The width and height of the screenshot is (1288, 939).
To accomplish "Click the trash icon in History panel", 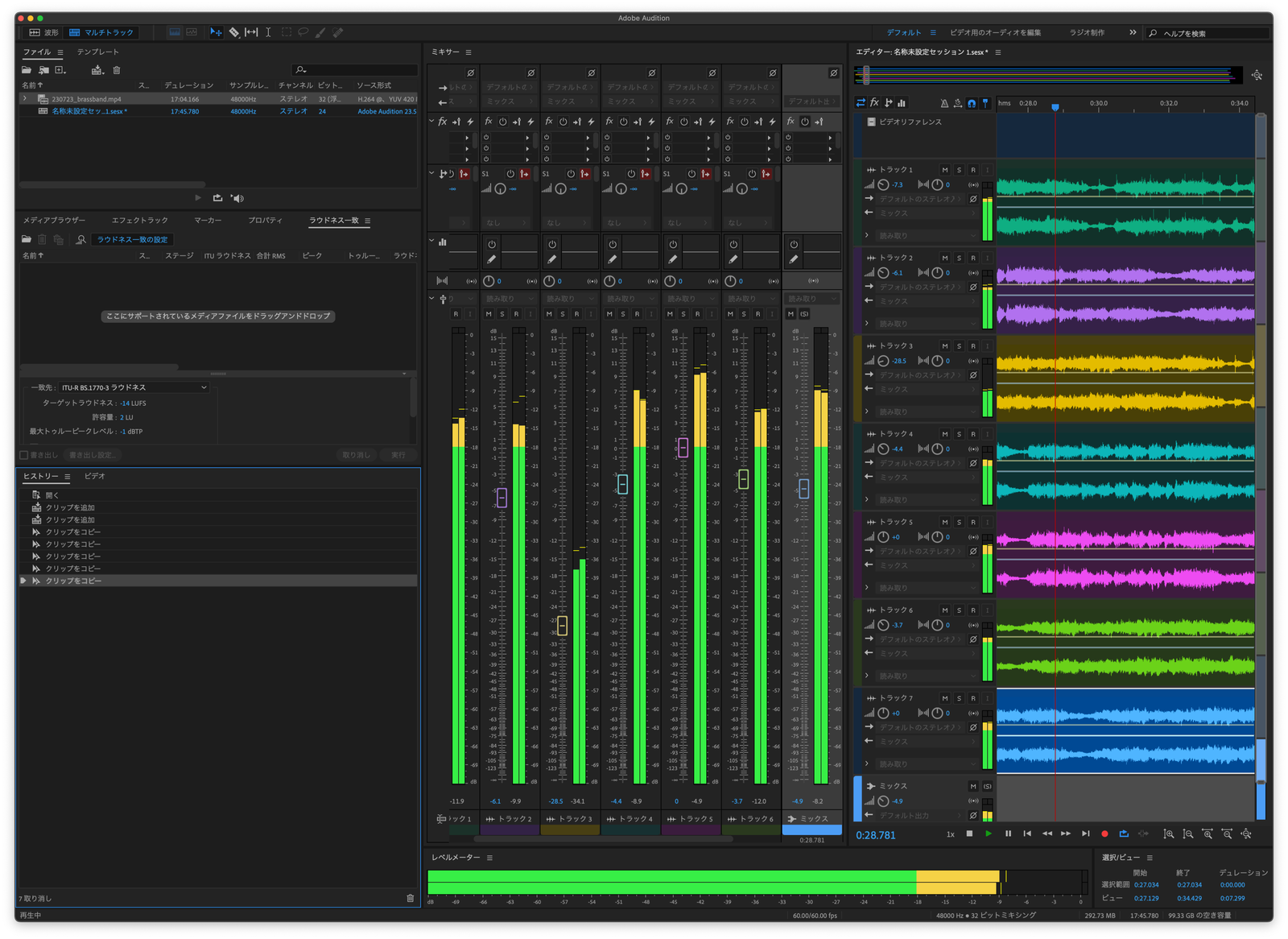I will pos(410,898).
